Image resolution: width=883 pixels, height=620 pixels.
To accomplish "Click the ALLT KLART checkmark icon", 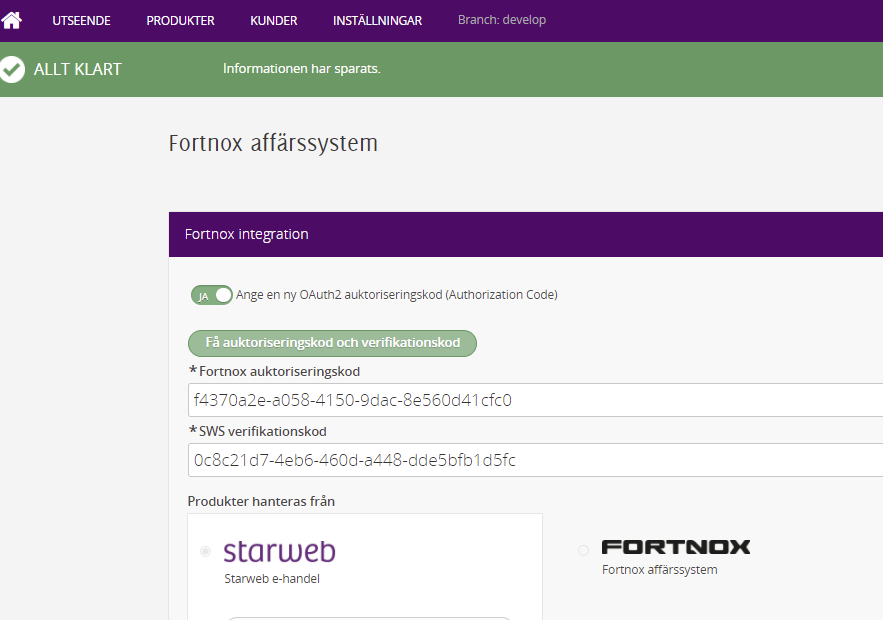I will pos(12,70).
